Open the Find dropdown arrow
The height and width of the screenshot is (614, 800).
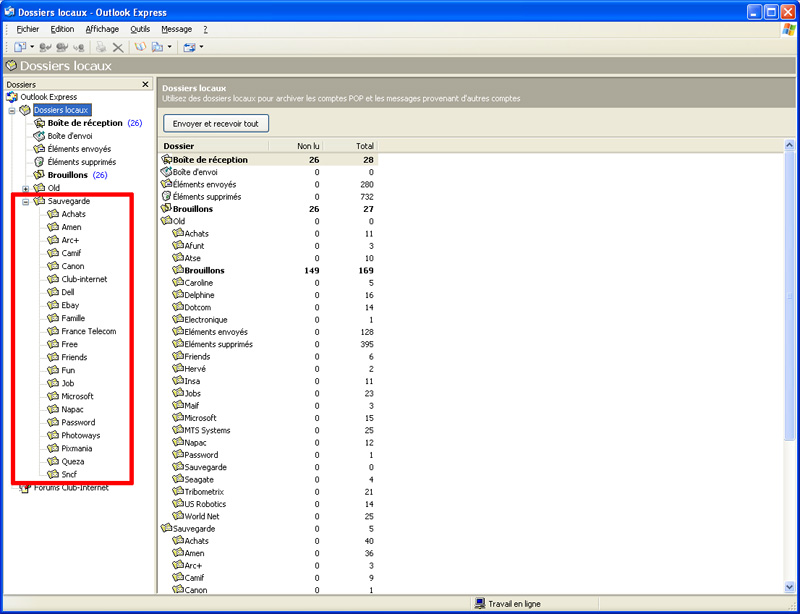(x=169, y=47)
